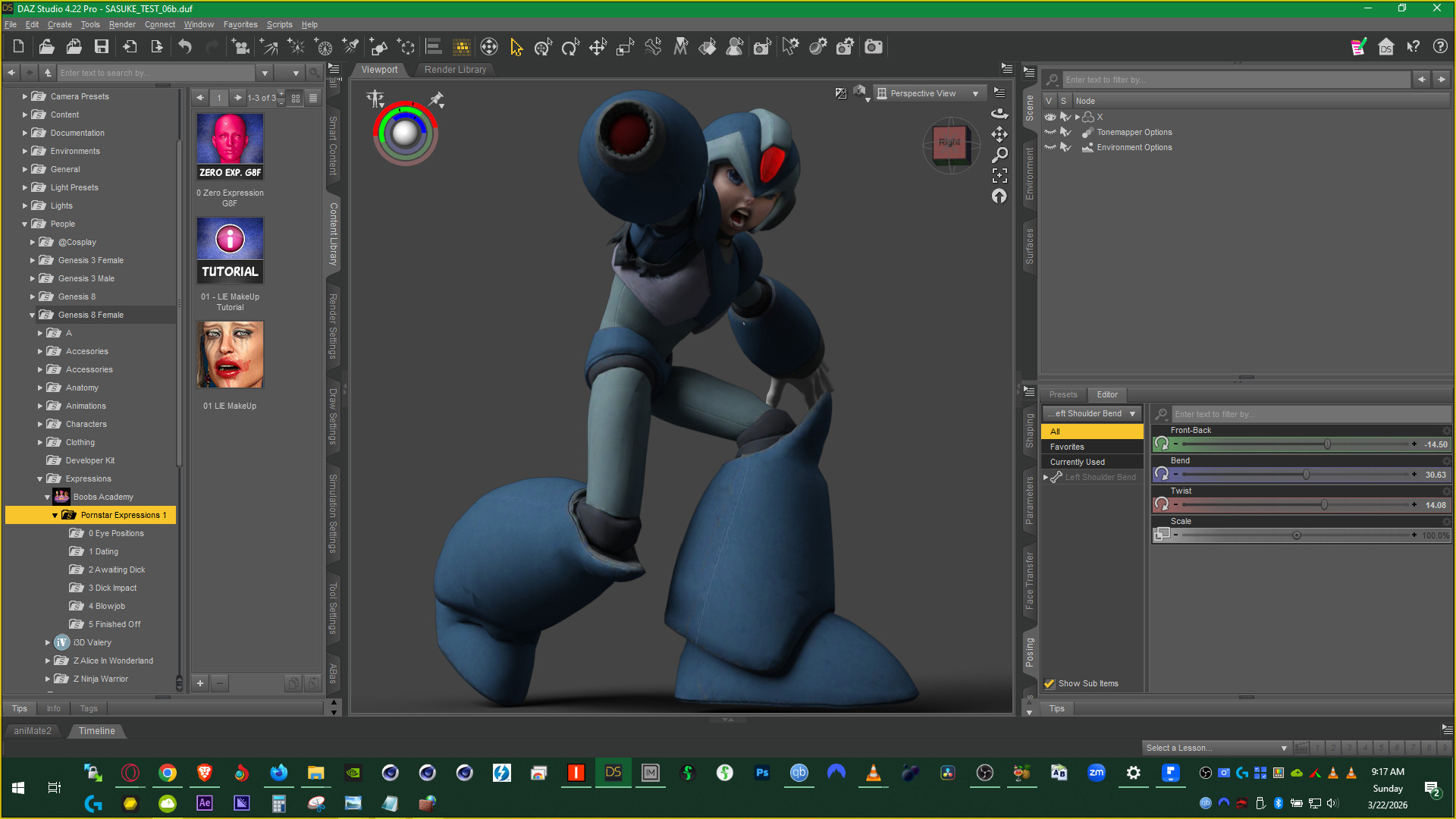Switch to the Render Library tab

click(x=455, y=70)
